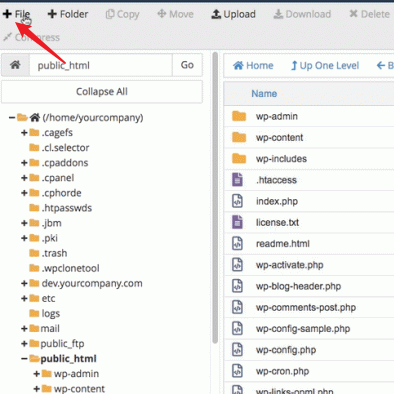Open the Upload dialog
Image resolution: width=394 pixels, height=394 pixels.
tap(233, 14)
